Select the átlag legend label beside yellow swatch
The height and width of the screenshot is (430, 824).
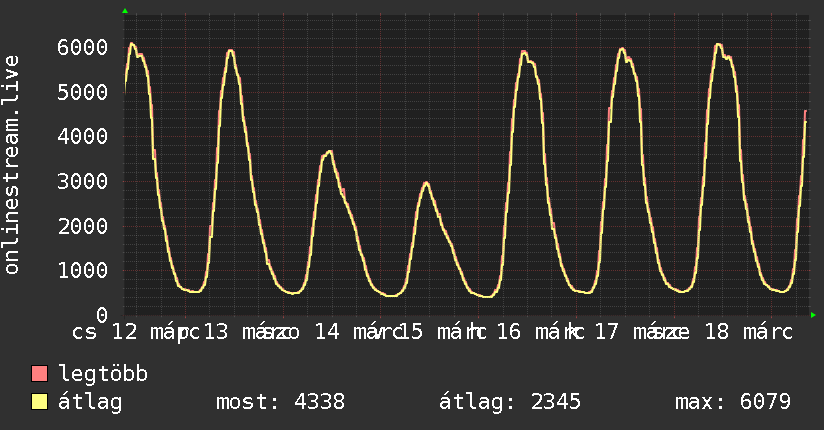point(90,402)
